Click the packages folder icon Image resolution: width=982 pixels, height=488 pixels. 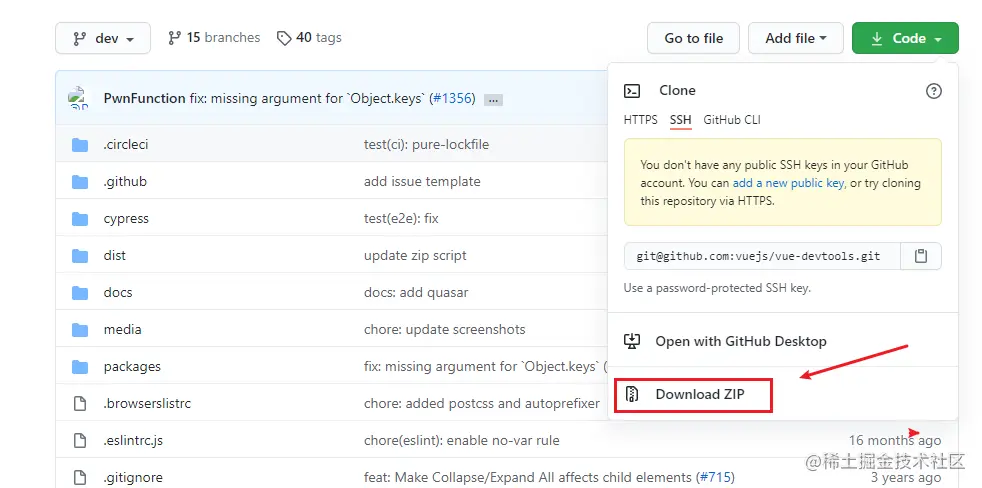pyautogui.click(x=80, y=367)
